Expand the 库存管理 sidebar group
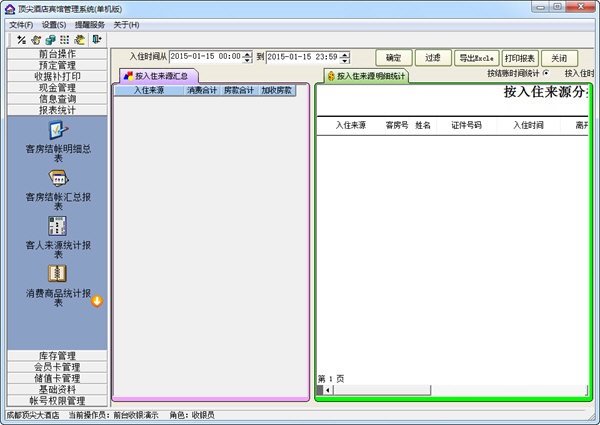 coord(57,356)
